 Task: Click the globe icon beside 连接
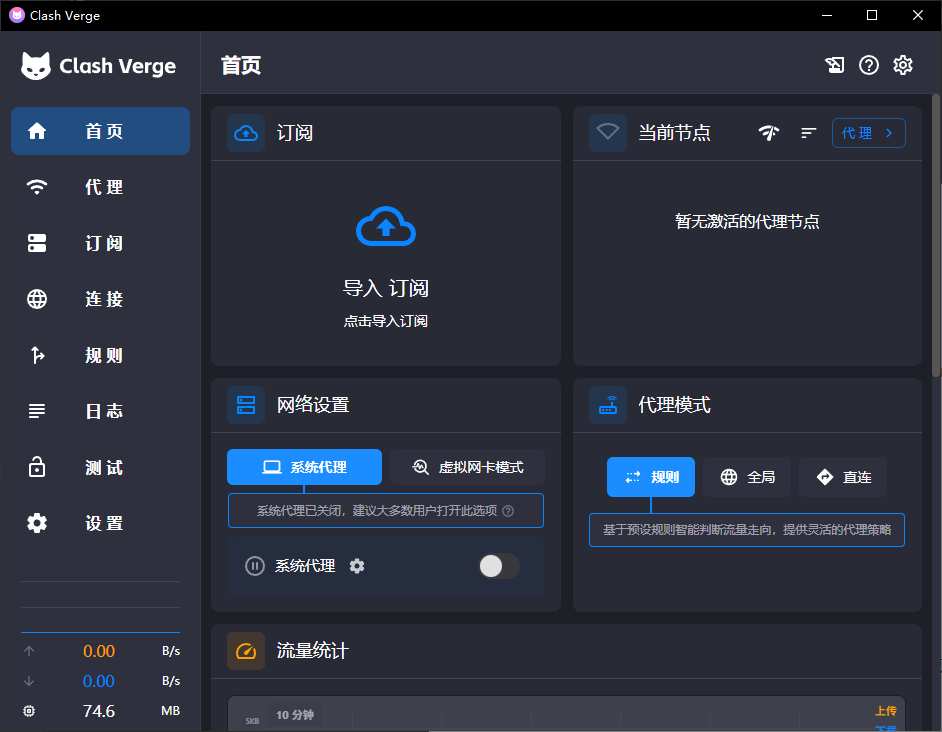click(x=37, y=299)
